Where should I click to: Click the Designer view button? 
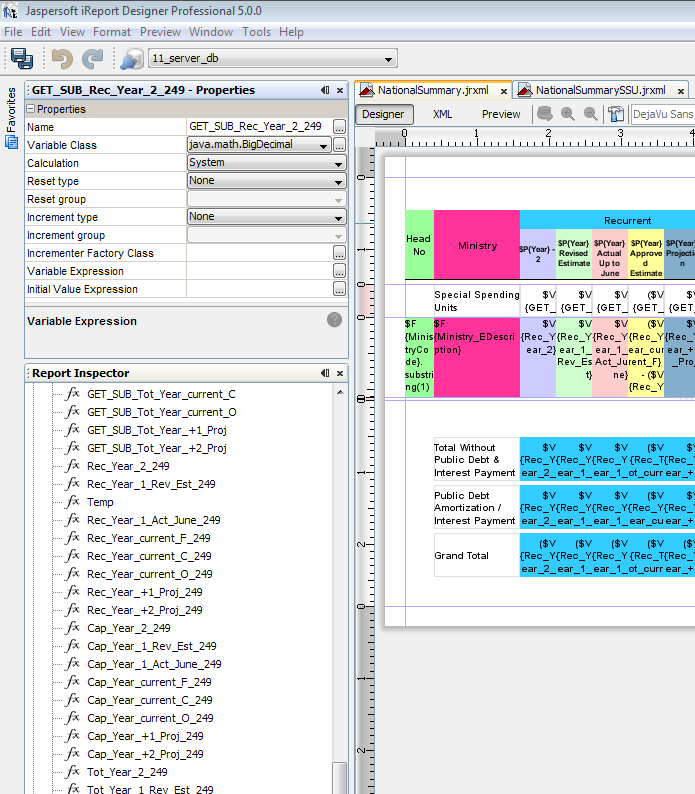pyautogui.click(x=383, y=114)
